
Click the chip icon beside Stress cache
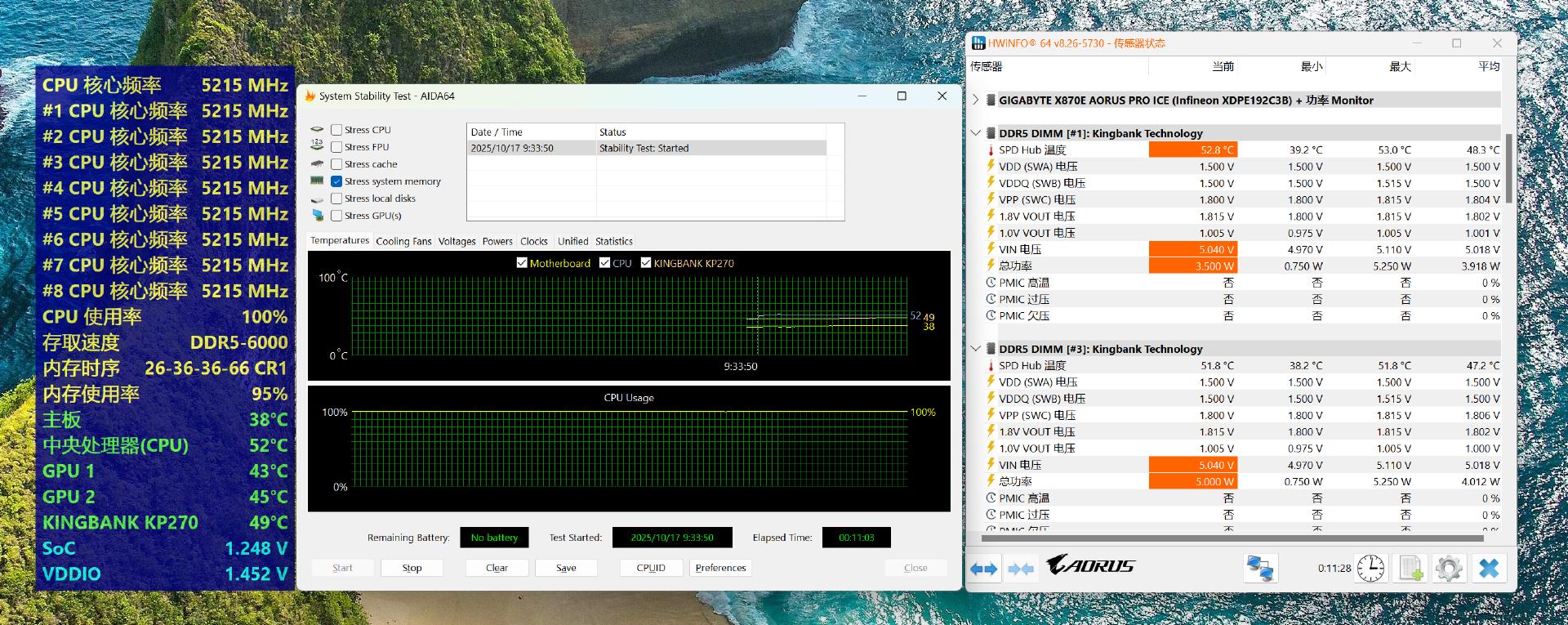317,163
